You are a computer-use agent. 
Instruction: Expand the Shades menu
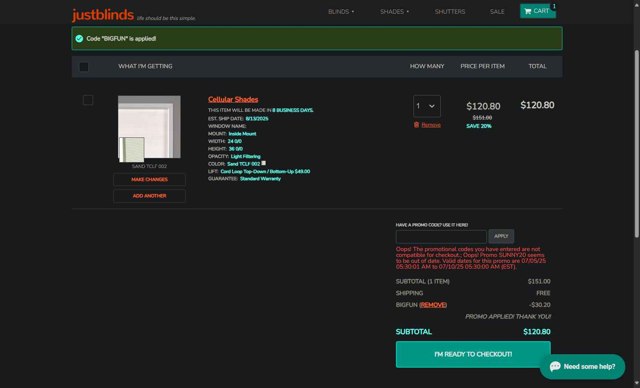tap(394, 12)
